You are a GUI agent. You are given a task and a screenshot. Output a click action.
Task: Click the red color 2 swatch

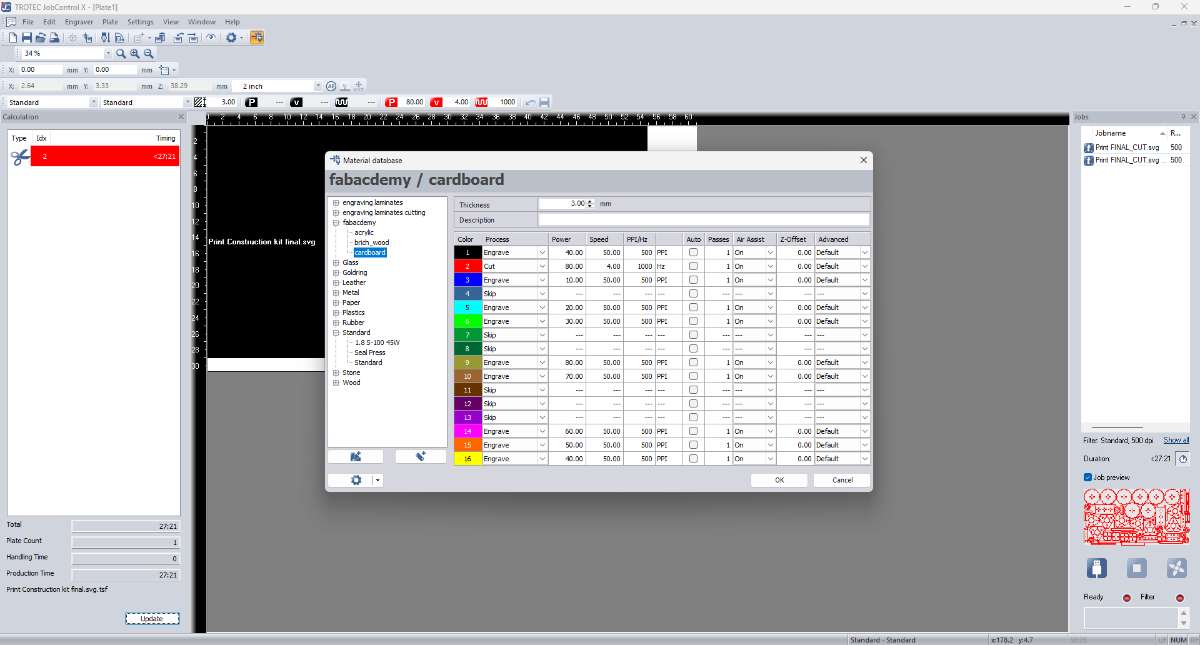[x=467, y=267]
